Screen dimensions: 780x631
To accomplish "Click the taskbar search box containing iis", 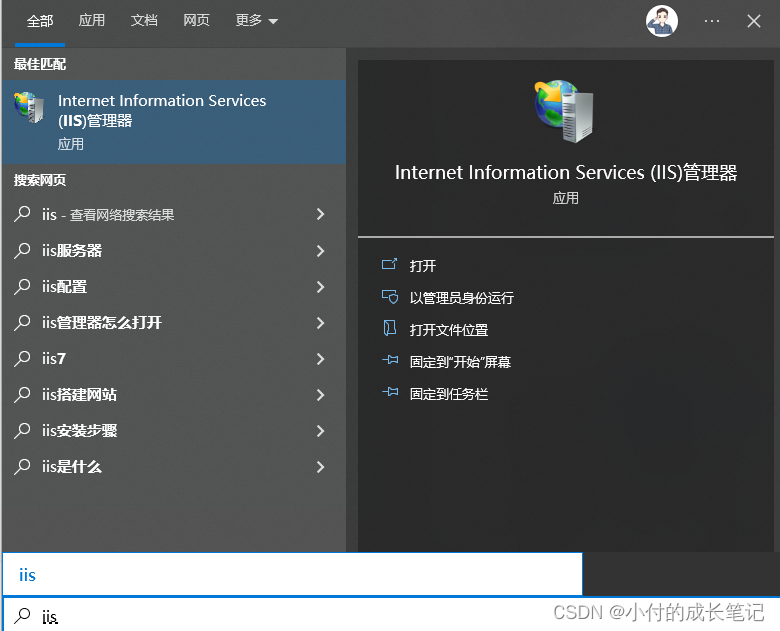I will click(391, 615).
